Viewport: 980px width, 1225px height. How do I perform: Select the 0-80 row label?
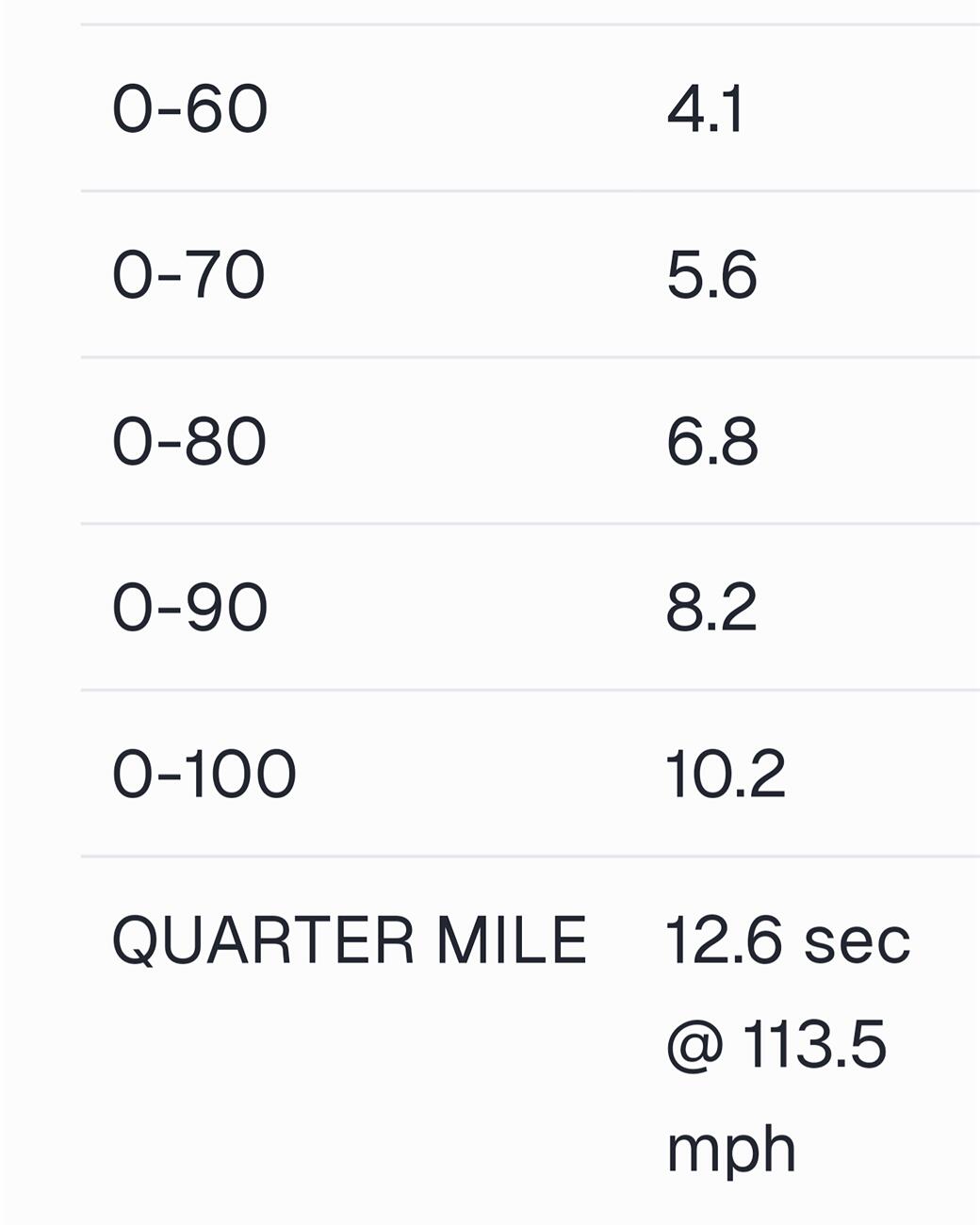(x=189, y=442)
